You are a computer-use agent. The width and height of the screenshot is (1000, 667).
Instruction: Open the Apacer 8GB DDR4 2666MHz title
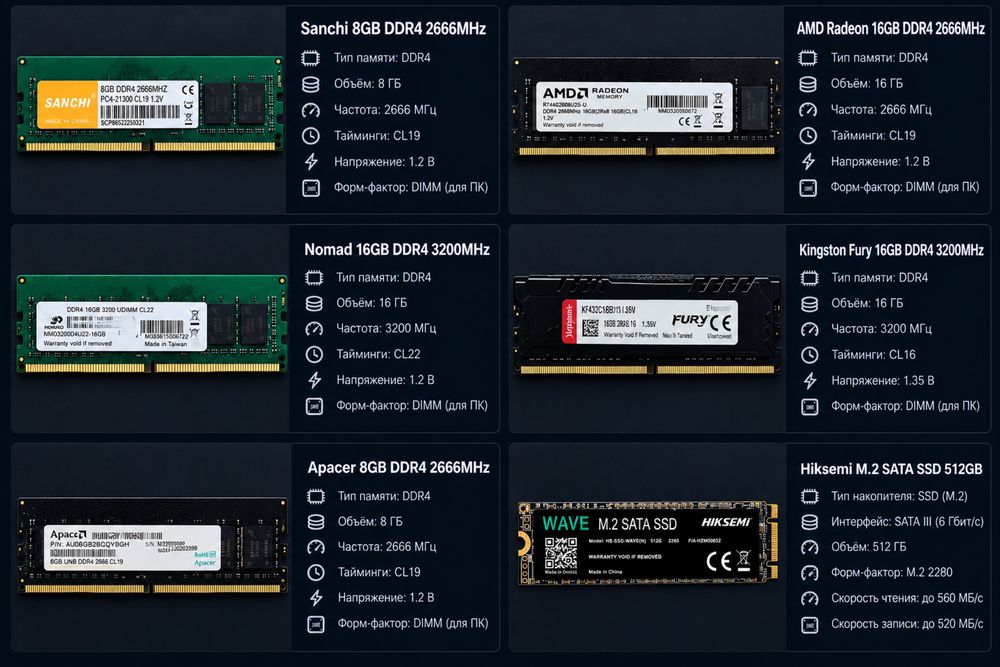point(399,467)
